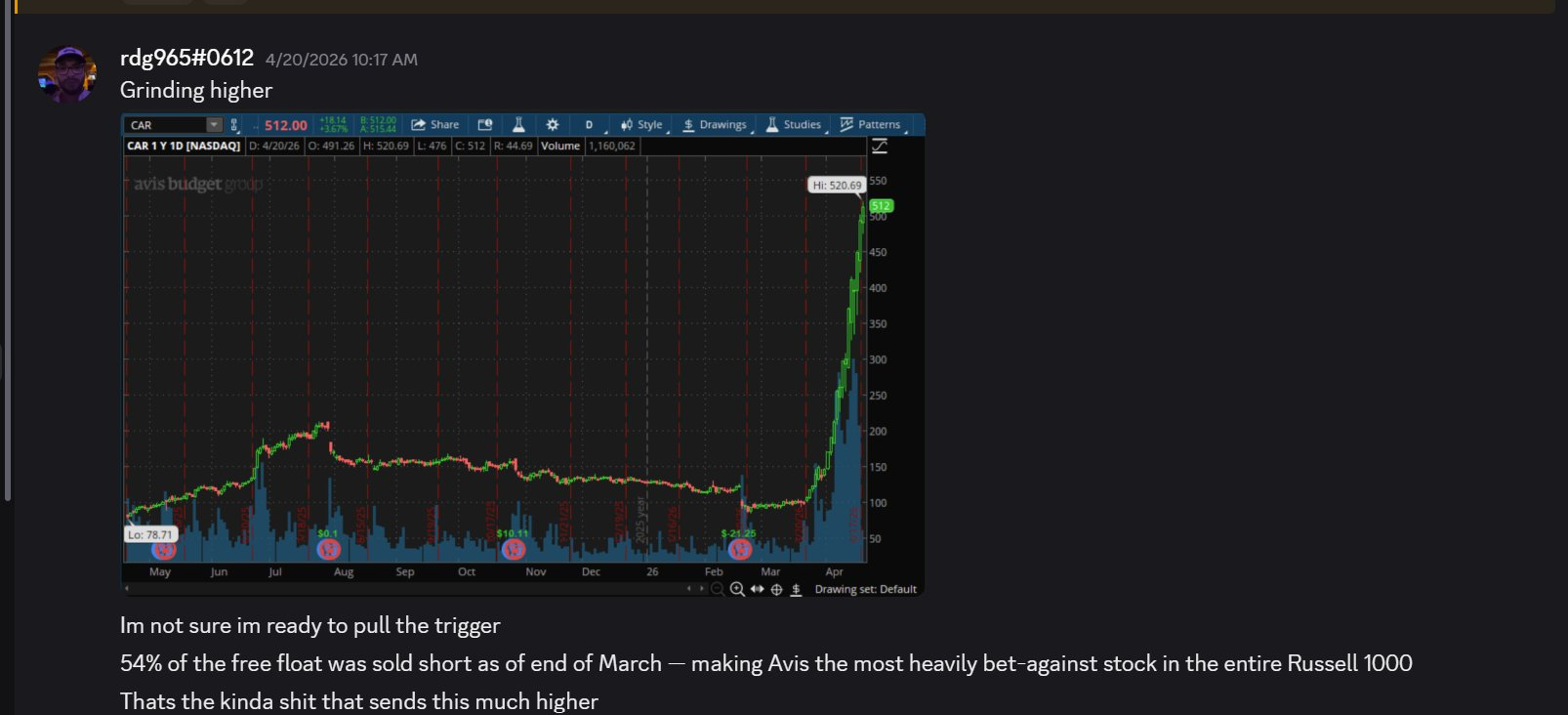The image size is (1568, 715).
Task: Open the Drawings menu
Action: 716,125
